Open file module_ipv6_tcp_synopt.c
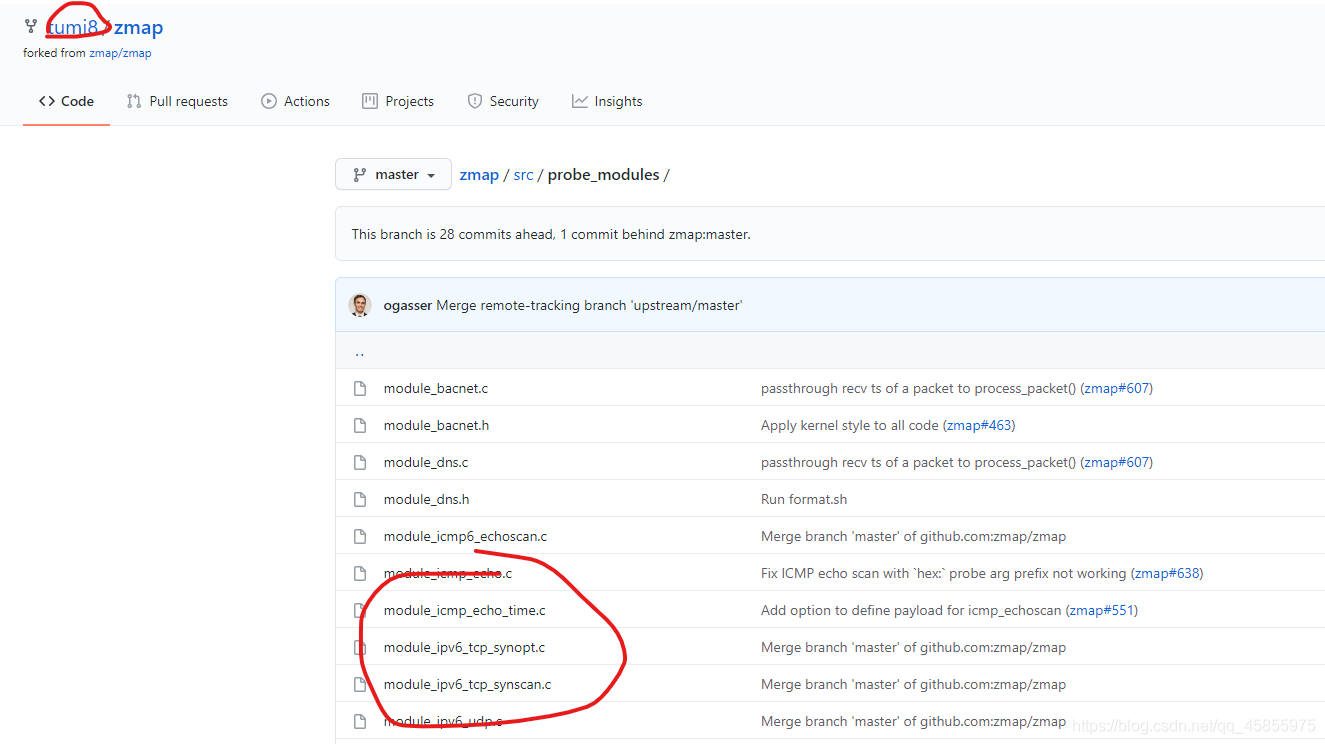The image size is (1325, 744). tap(465, 647)
